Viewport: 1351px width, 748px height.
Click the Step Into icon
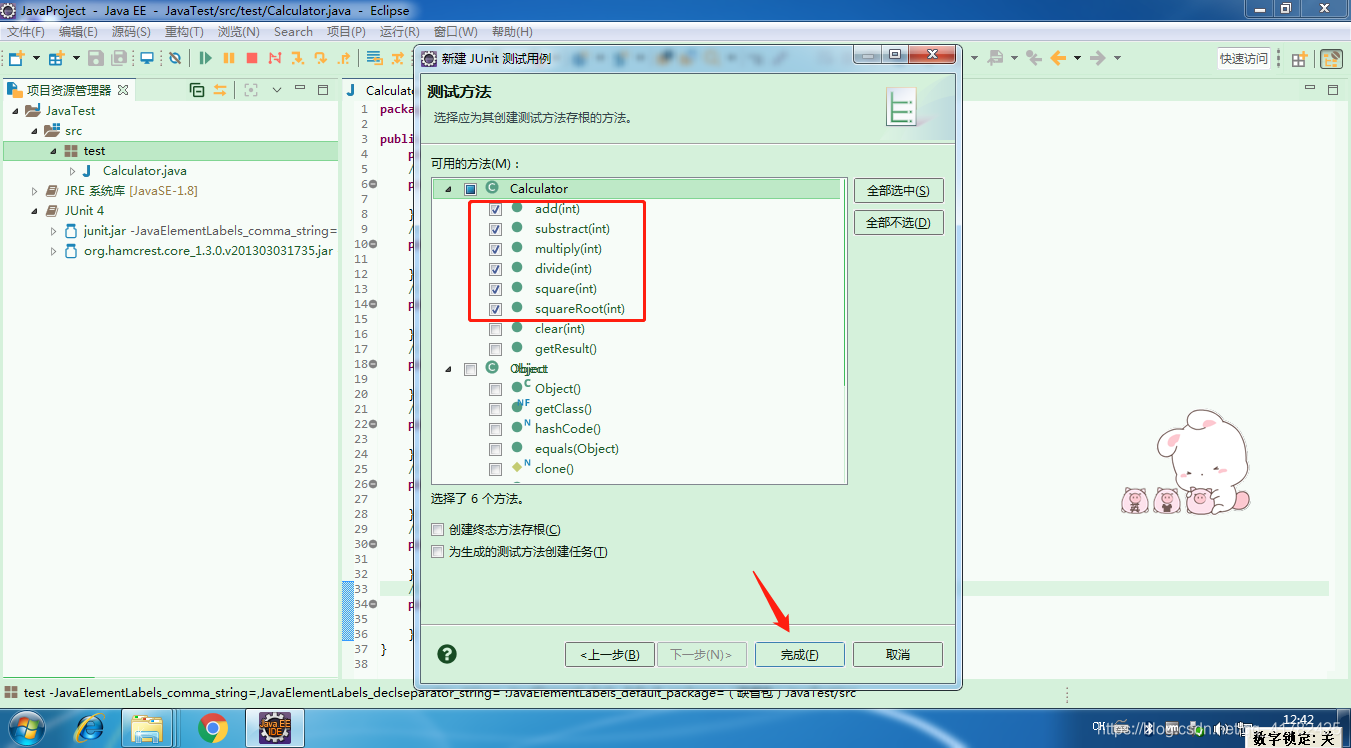tap(298, 58)
